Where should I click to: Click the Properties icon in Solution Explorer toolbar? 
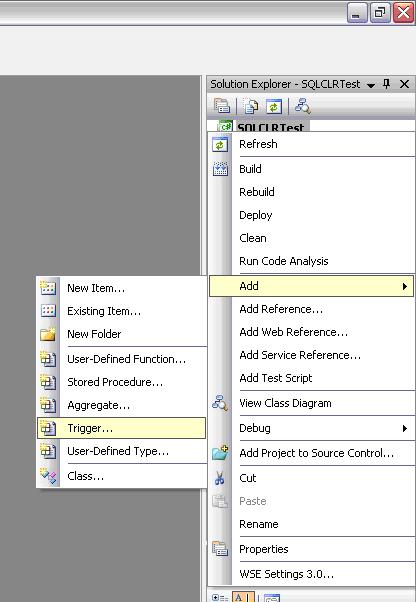click(222, 106)
